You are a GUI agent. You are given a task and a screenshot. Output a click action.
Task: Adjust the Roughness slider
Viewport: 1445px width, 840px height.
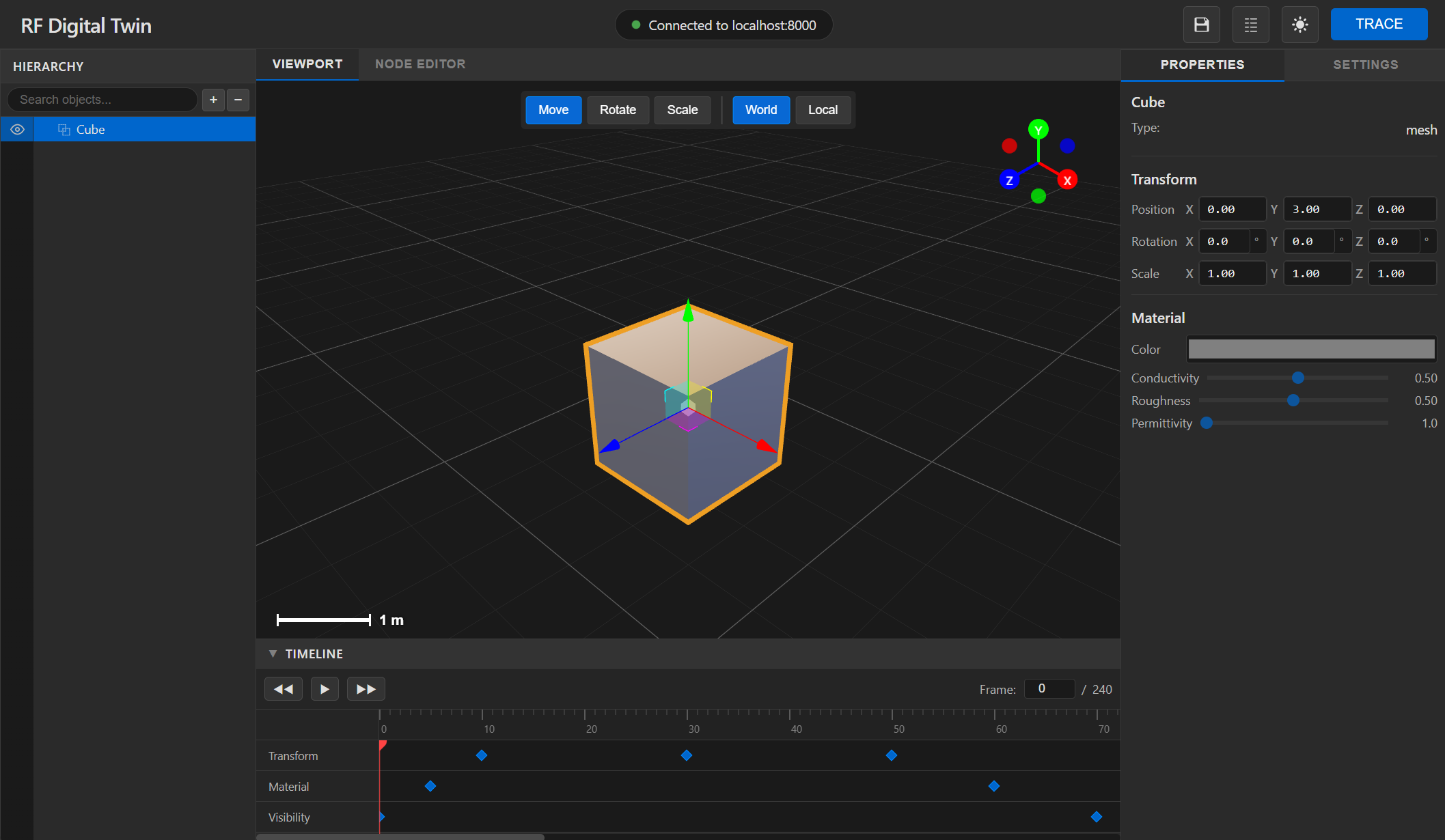coord(1293,401)
